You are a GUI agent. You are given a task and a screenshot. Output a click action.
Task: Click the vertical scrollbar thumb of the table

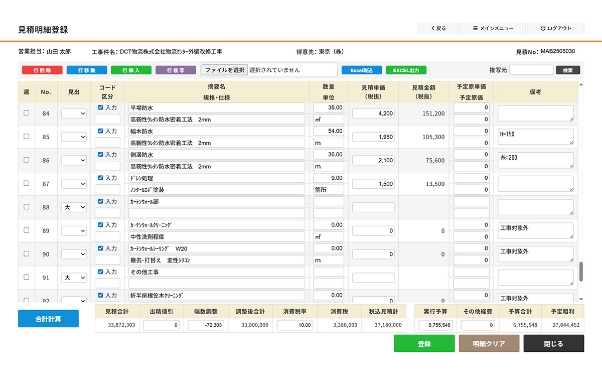[581, 271]
